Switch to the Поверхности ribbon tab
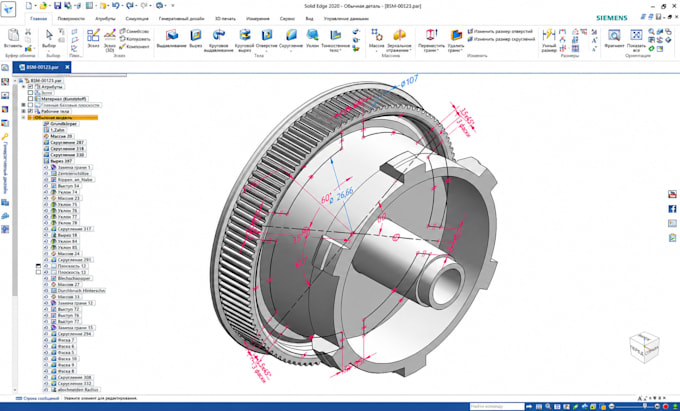This screenshot has height=411, width=680. (71, 19)
